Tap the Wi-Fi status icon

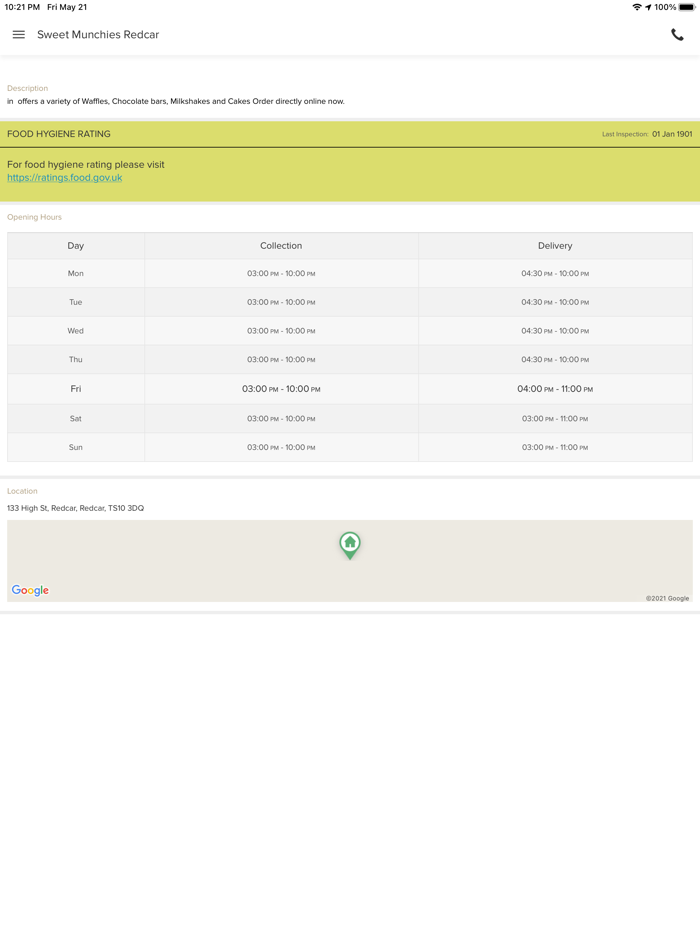[x=637, y=7]
